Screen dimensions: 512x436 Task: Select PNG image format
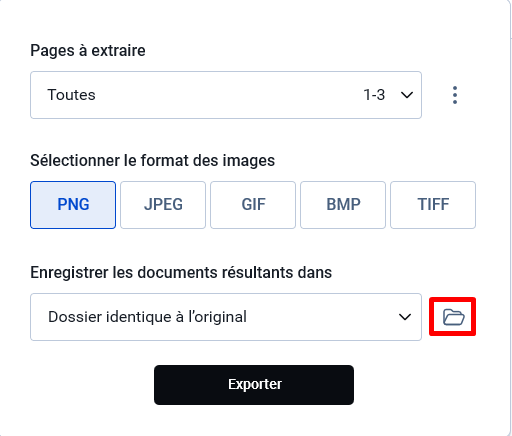[73, 205]
